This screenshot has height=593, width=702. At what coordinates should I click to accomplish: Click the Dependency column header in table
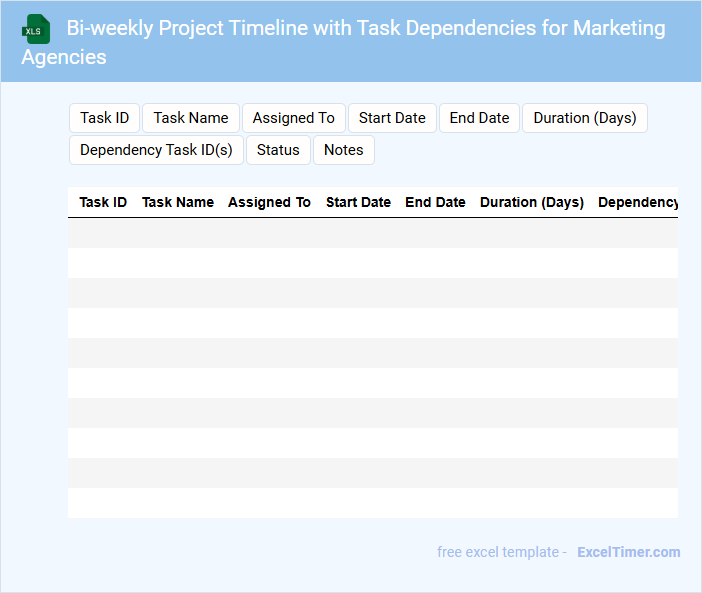point(638,202)
